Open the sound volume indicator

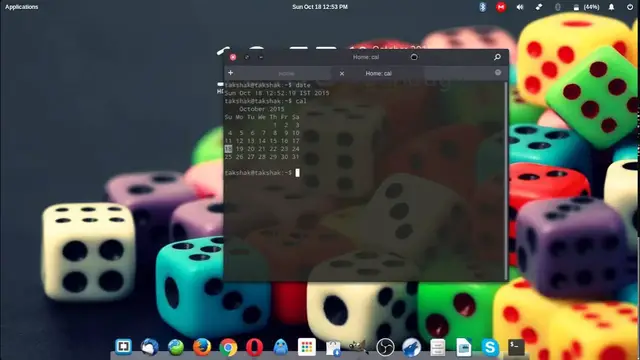(520, 7)
